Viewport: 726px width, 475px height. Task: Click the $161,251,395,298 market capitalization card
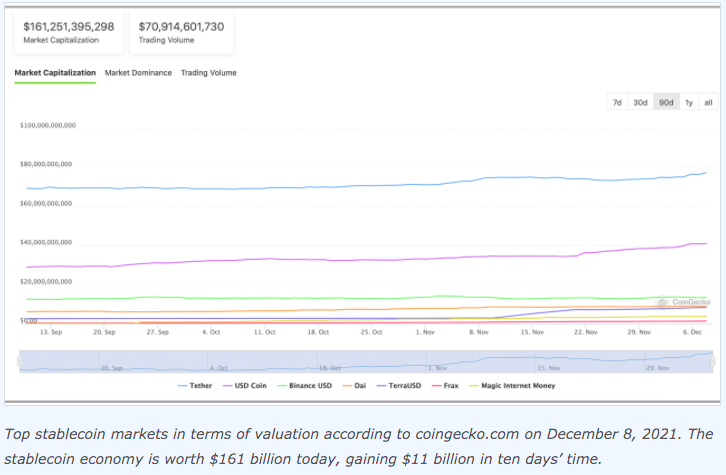pos(68,32)
